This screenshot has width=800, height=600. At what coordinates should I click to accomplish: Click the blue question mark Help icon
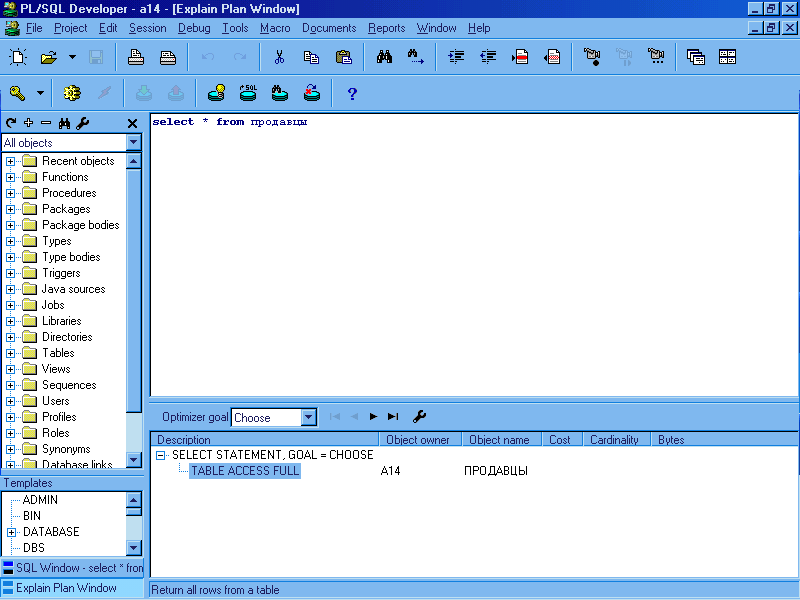pyautogui.click(x=352, y=94)
